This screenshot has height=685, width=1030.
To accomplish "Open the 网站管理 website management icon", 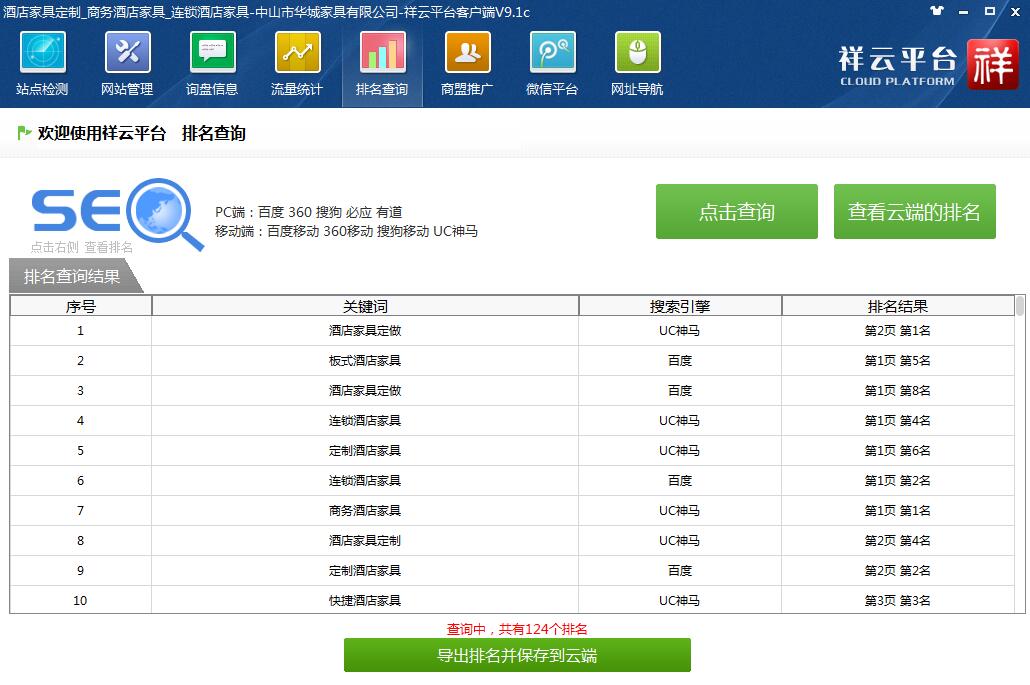I will pyautogui.click(x=127, y=64).
